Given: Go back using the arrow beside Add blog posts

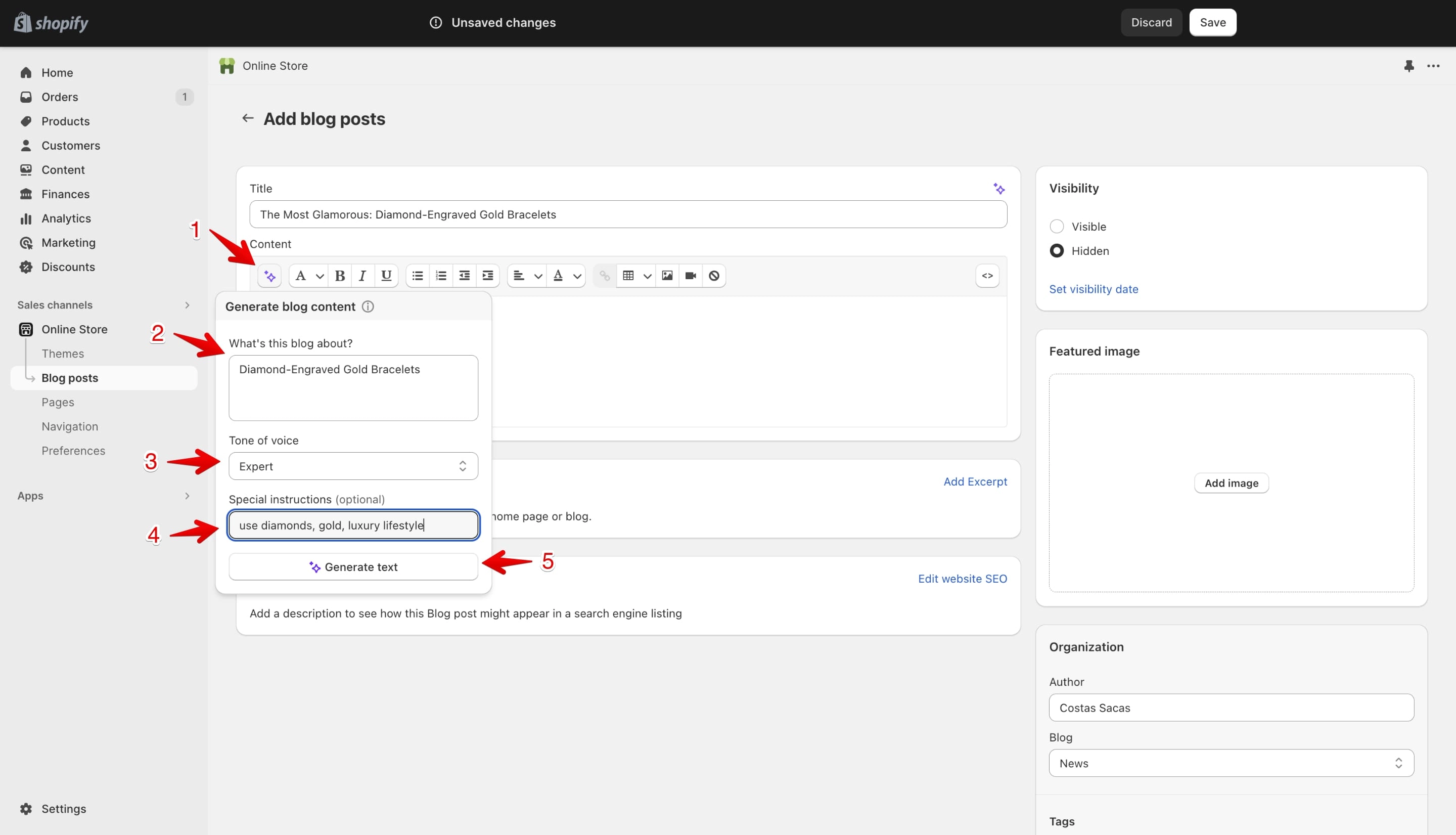Looking at the screenshot, I should tap(248, 118).
